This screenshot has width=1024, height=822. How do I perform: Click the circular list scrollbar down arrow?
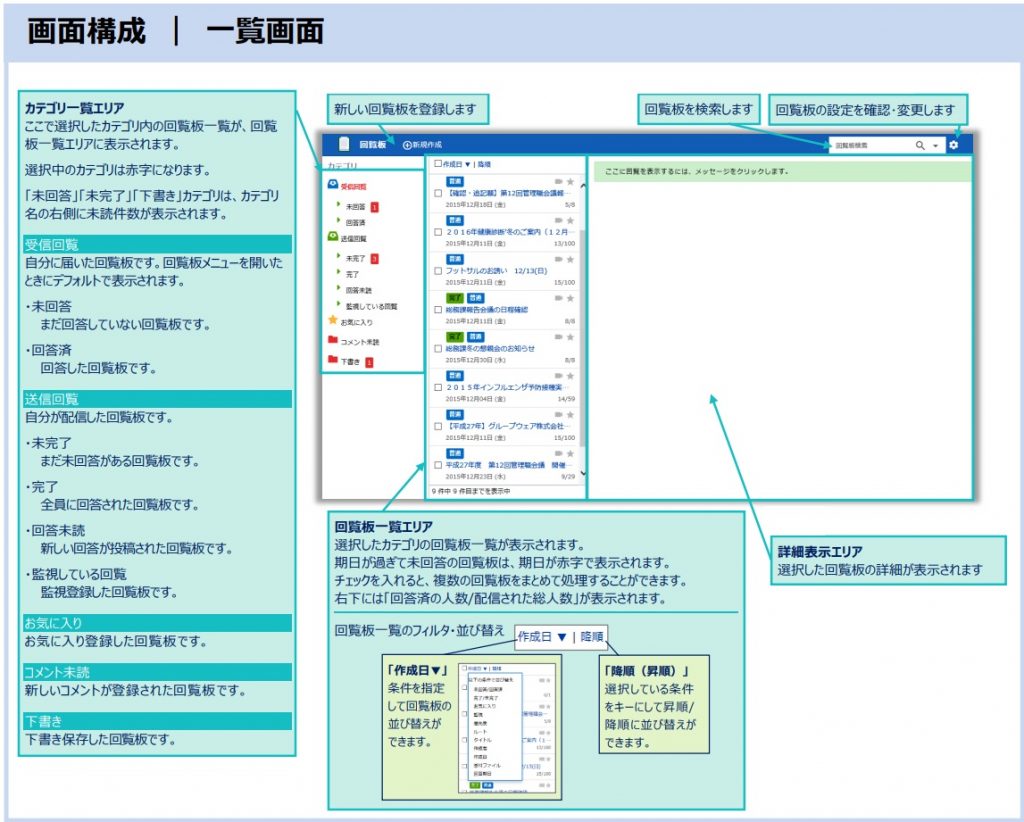(583, 473)
